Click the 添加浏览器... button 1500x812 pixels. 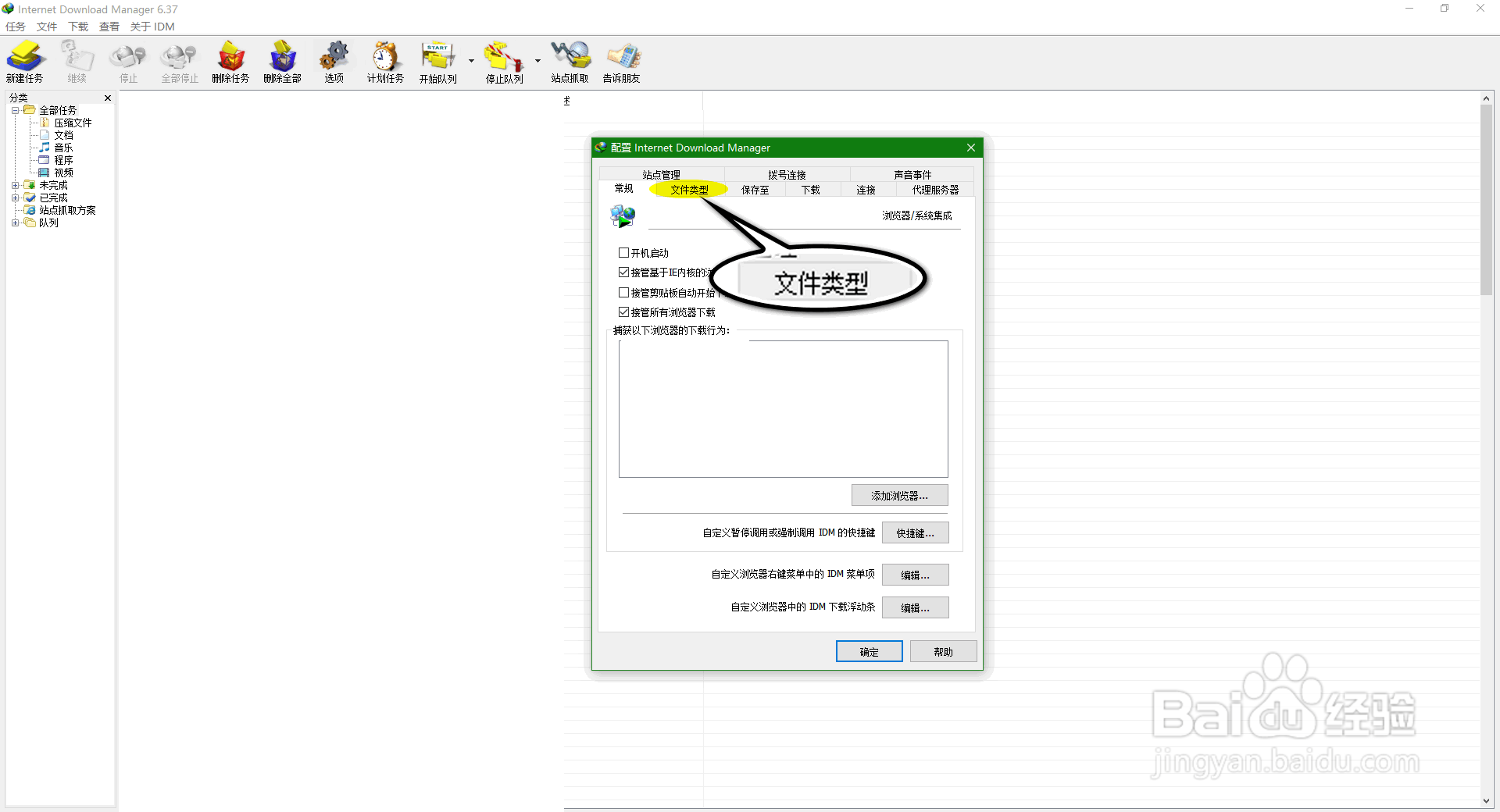point(899,495)
